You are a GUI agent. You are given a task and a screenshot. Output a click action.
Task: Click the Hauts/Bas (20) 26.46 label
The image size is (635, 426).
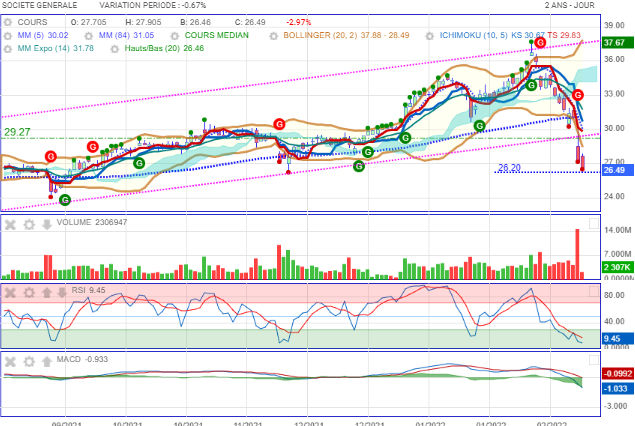tap(164, 48)
